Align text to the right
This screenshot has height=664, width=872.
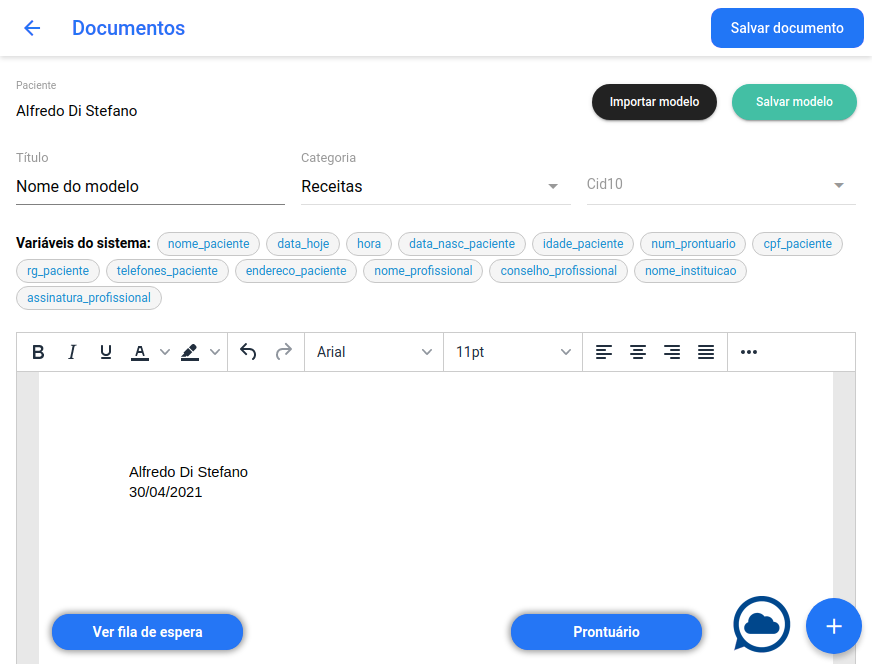tap(672, 352)
